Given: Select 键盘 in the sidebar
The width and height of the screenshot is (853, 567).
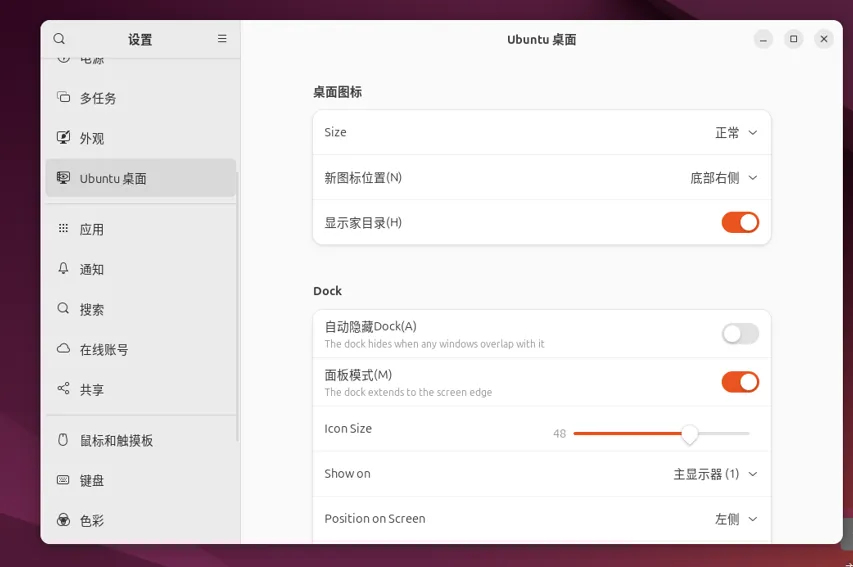Looking at the screenshot, I should pos(141,480).
